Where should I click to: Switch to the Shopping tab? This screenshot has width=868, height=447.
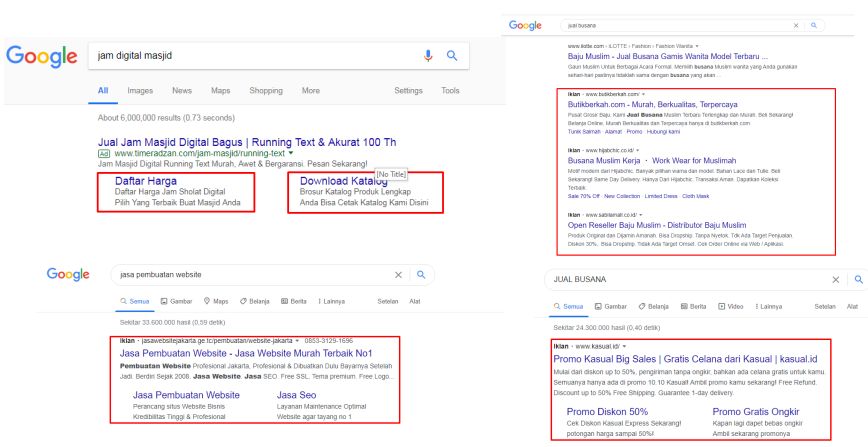266,90
